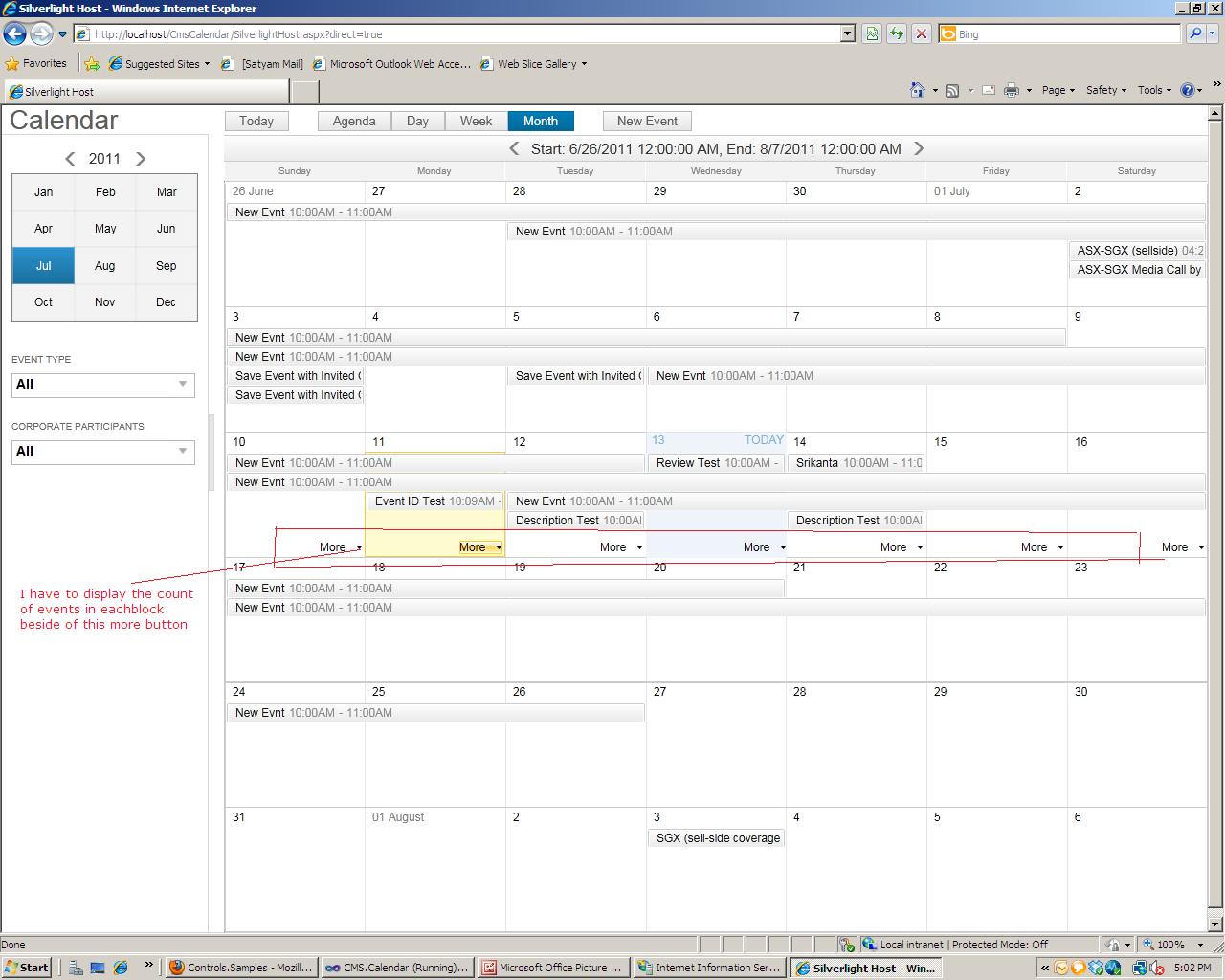1225x980 pixels.
Task: Switch to Agenda view tab
Action: click(x=354, y=121)
